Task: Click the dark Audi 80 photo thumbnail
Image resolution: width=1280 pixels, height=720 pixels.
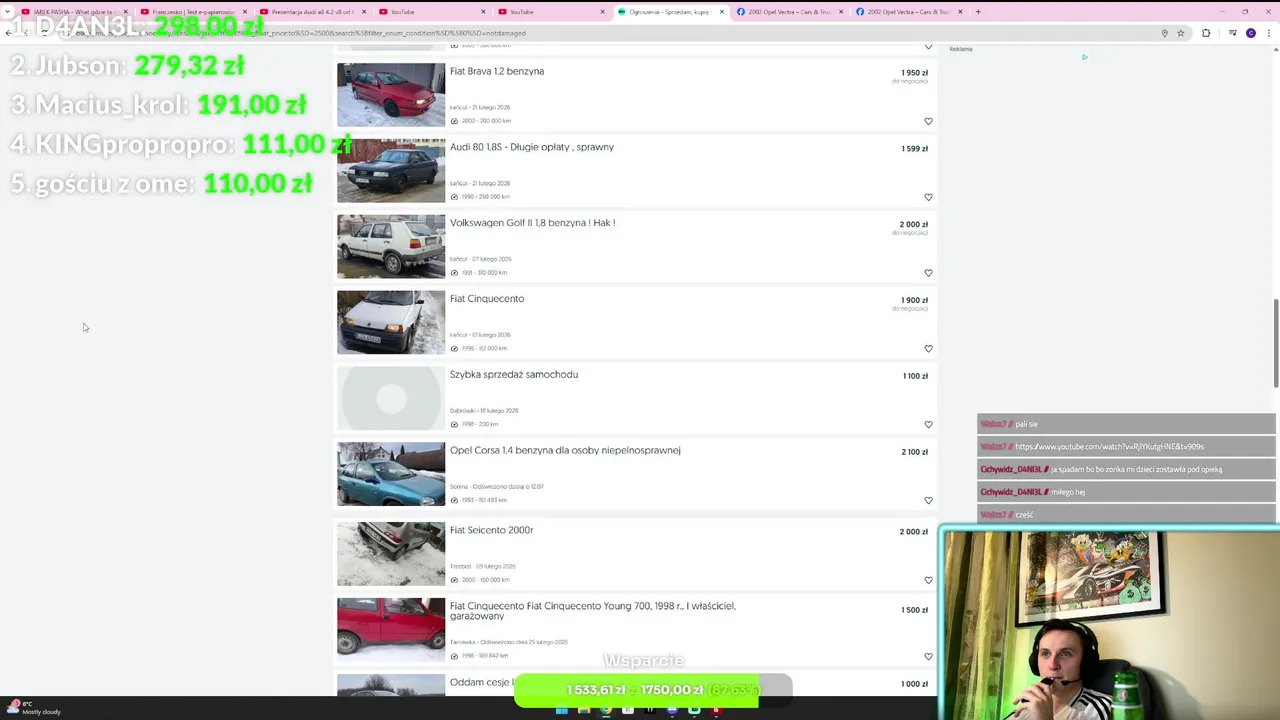Action: (391, 171)
